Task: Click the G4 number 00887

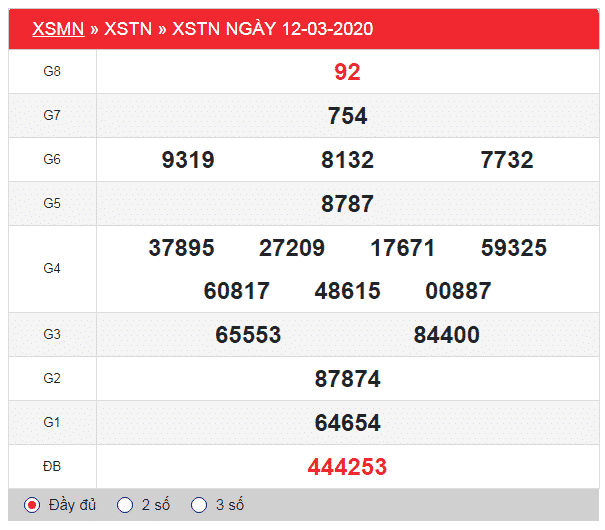Action: click(458, 291)
